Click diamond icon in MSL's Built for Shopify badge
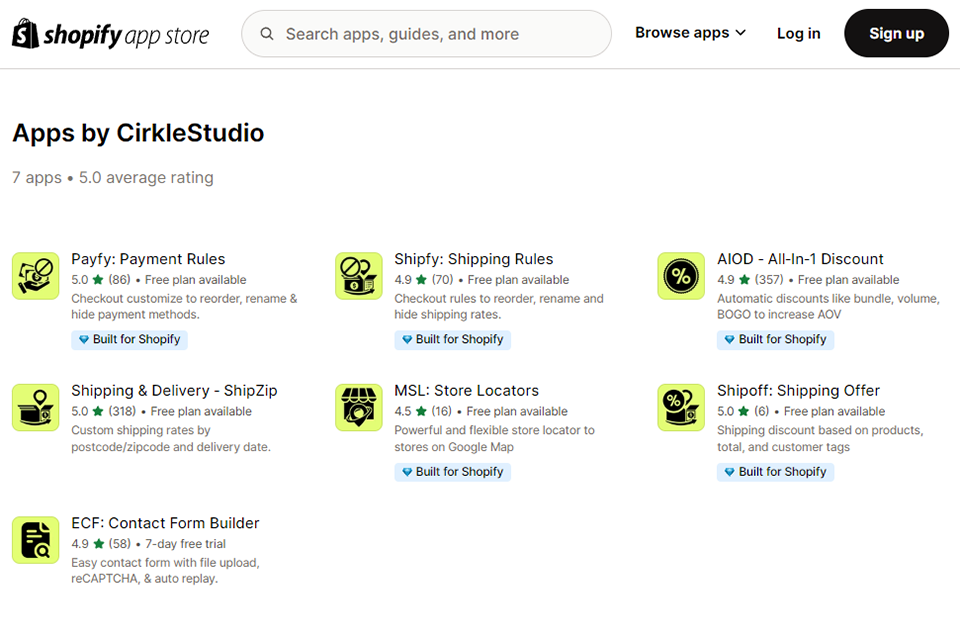This screenshot has width=960, height=640. (x=407, y=472)
